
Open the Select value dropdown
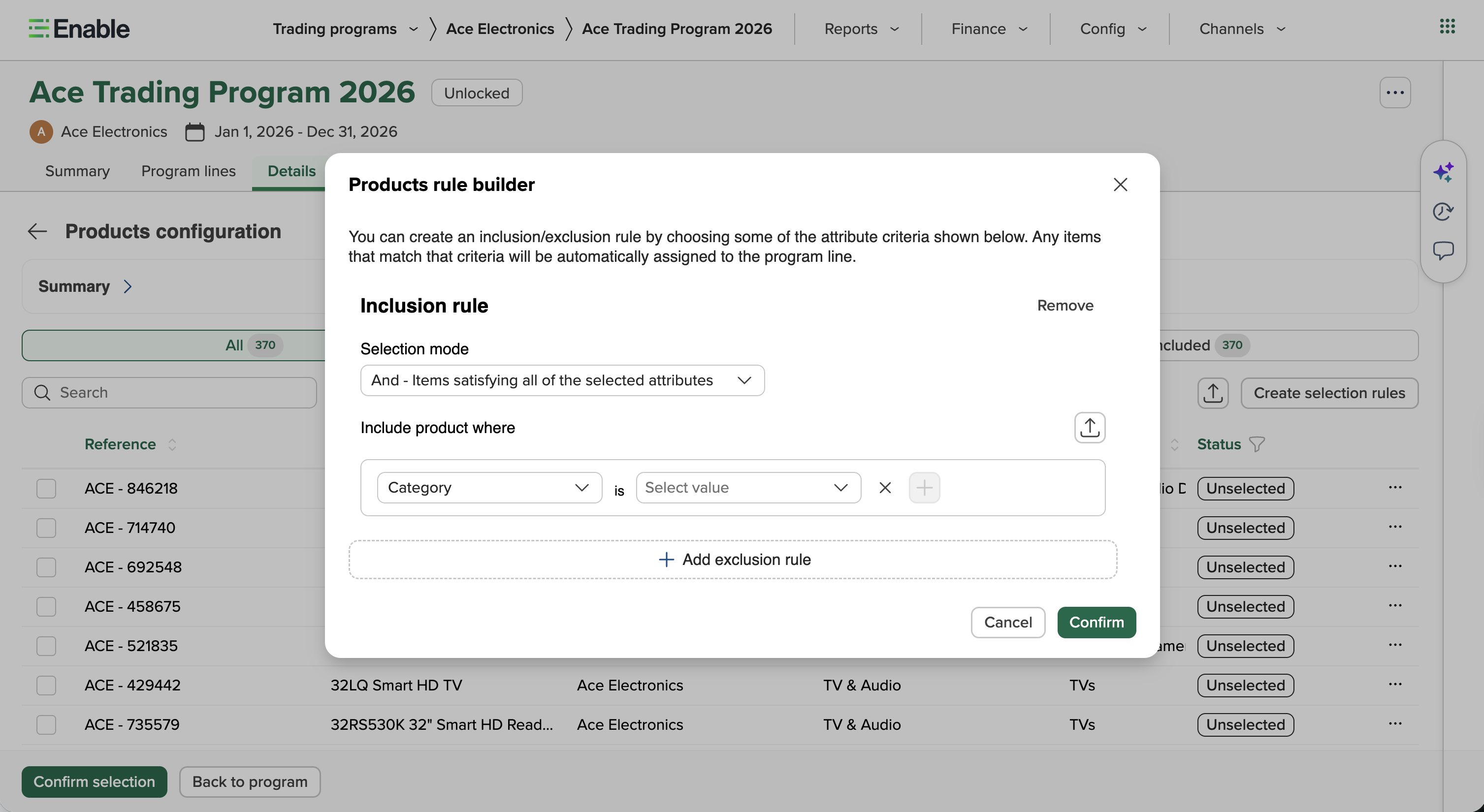click(x=748, y=488)
